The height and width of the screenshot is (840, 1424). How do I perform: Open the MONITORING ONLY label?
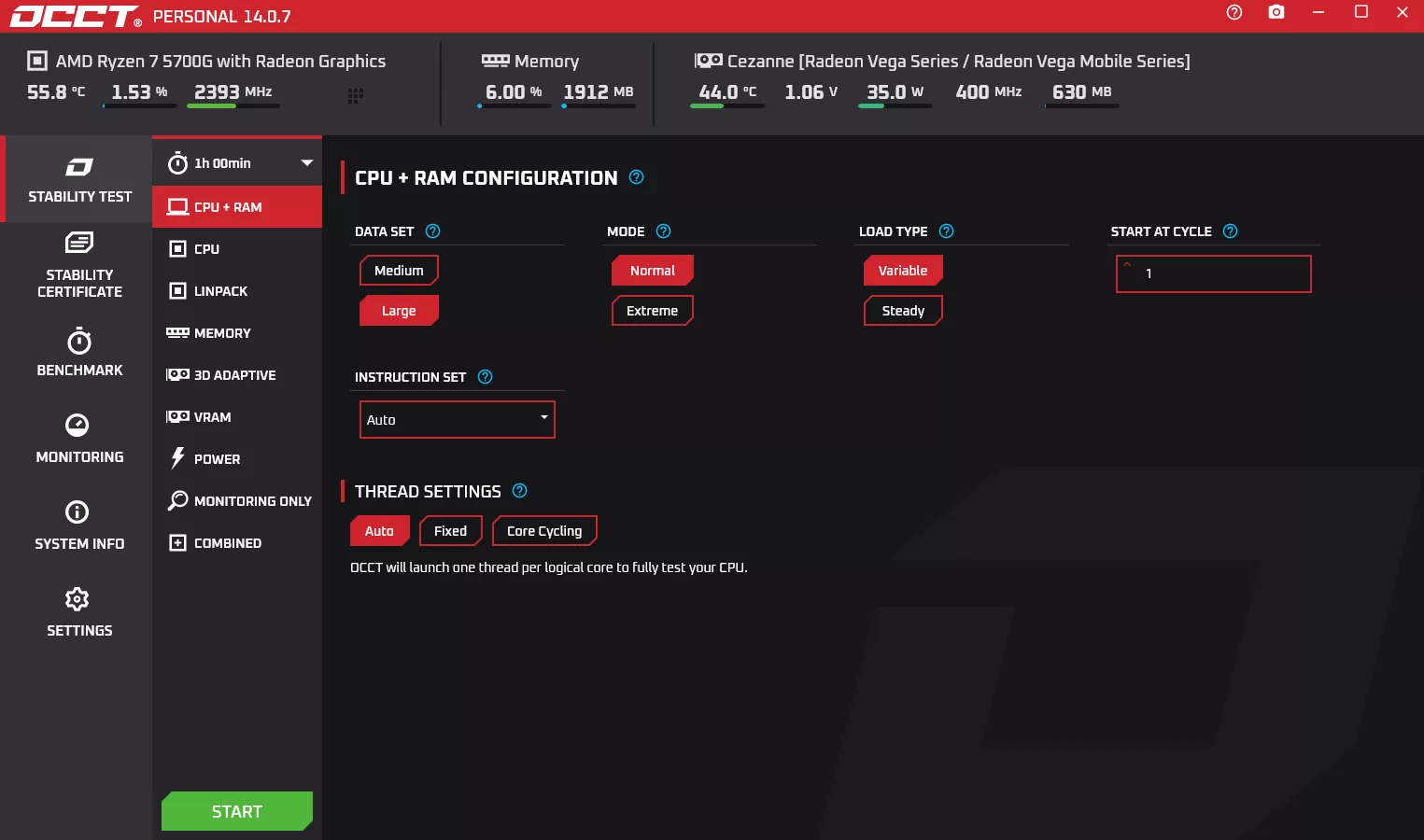253,501
